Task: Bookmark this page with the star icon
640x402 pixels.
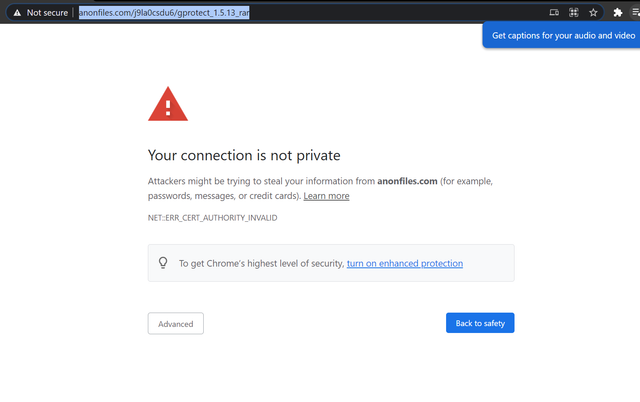Action: tap(593, 13)
